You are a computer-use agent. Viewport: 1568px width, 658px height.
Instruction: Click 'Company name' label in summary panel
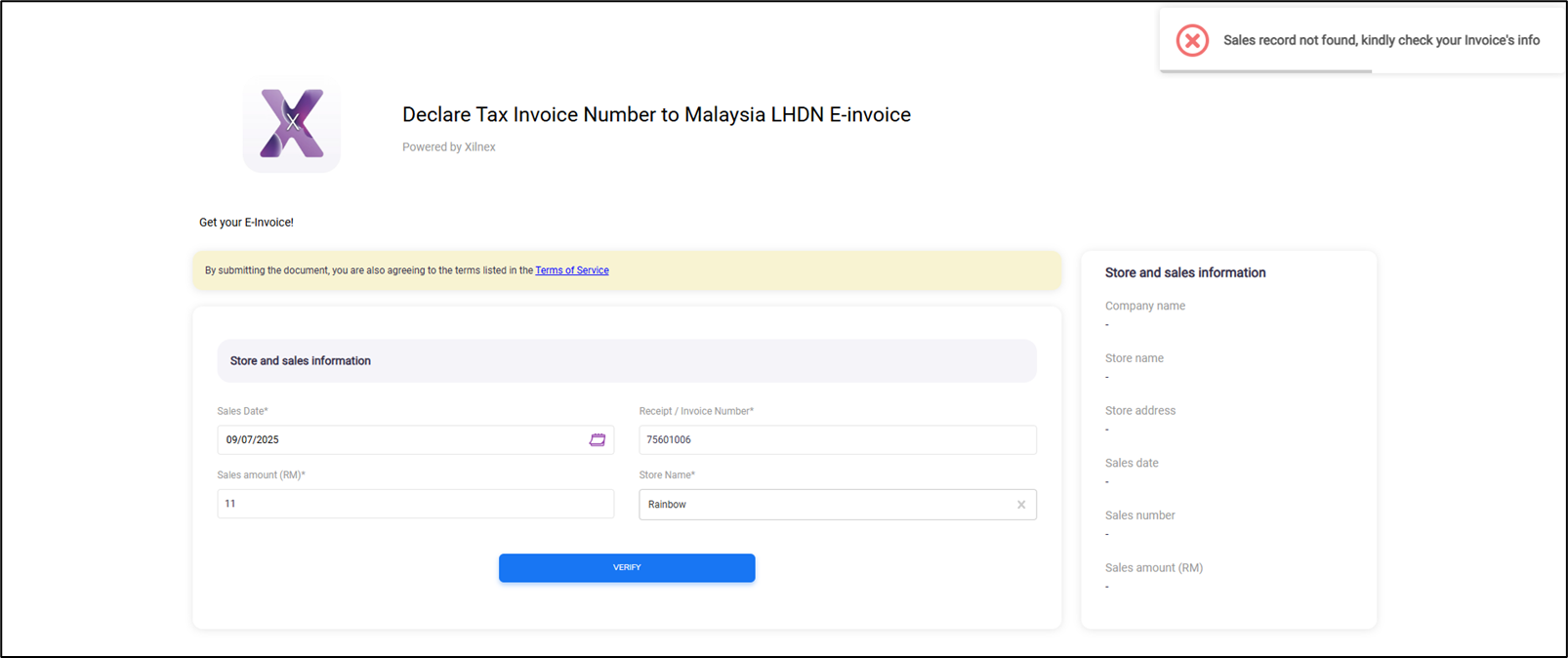pos(1144,307)
